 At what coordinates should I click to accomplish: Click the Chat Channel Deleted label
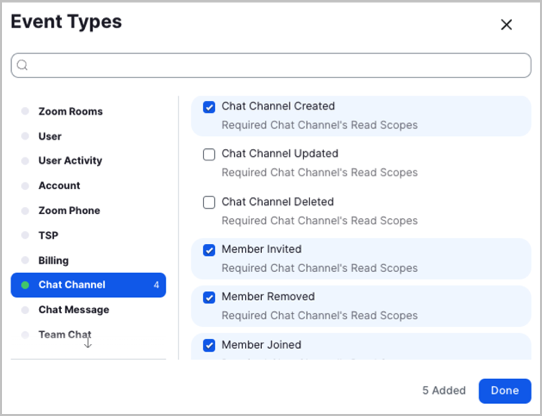(x=278, y=202)
